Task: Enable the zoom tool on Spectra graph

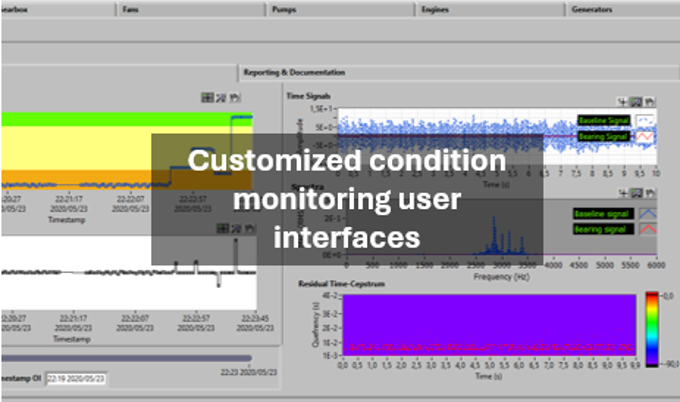Action: pos(635,191)
